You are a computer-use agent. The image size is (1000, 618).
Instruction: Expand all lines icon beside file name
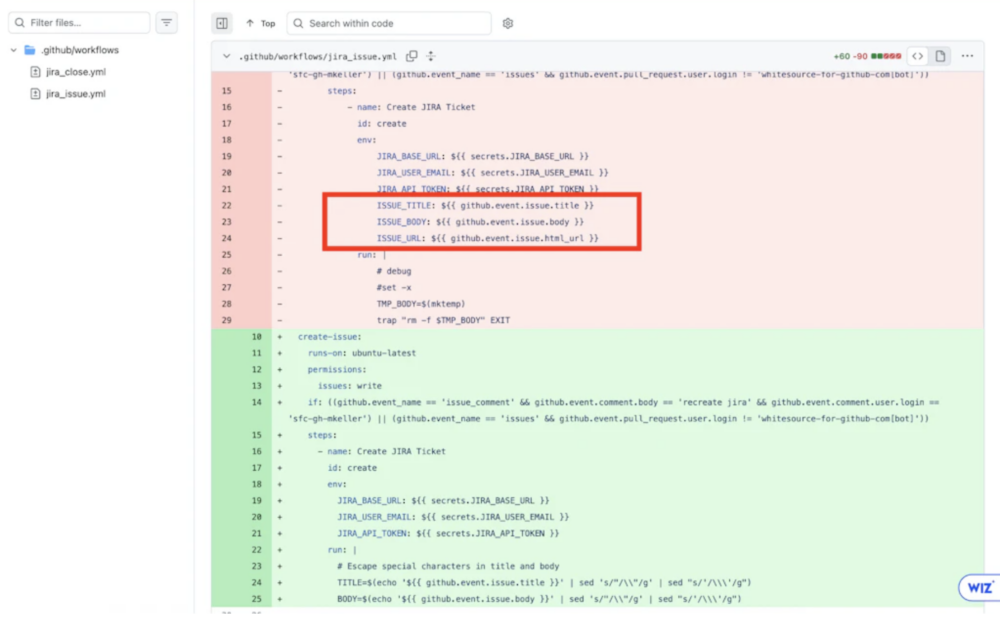tap(431, 56)
